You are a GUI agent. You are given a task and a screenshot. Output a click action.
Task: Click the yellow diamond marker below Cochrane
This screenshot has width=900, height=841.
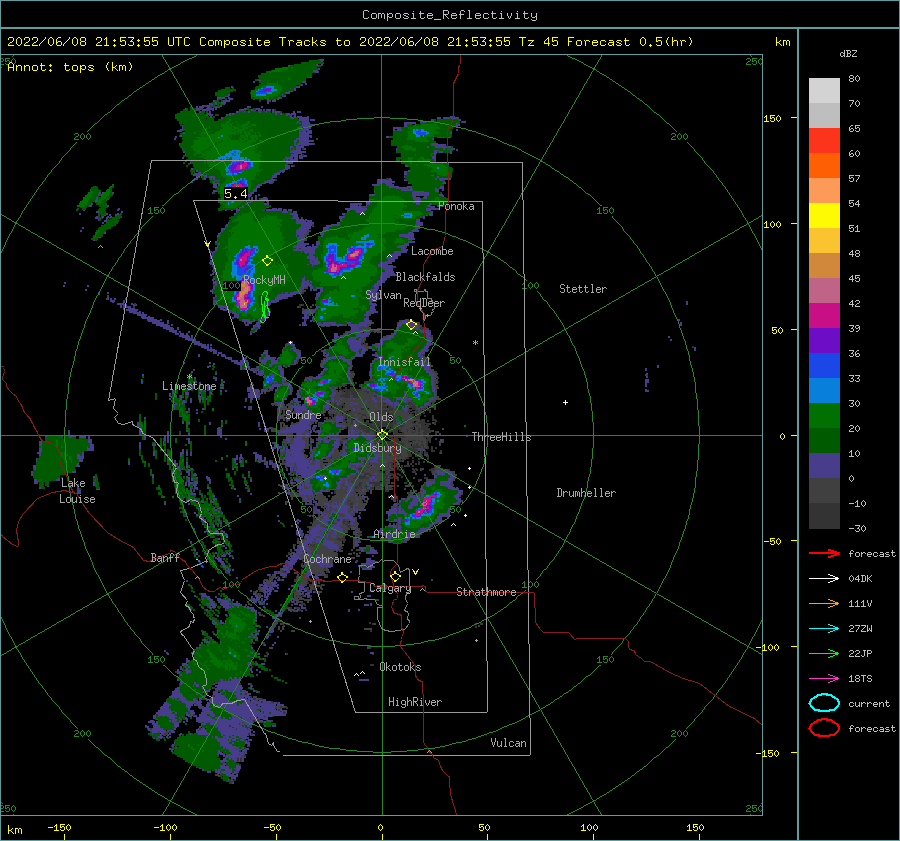pyautogui.click(x=342, y=577)
